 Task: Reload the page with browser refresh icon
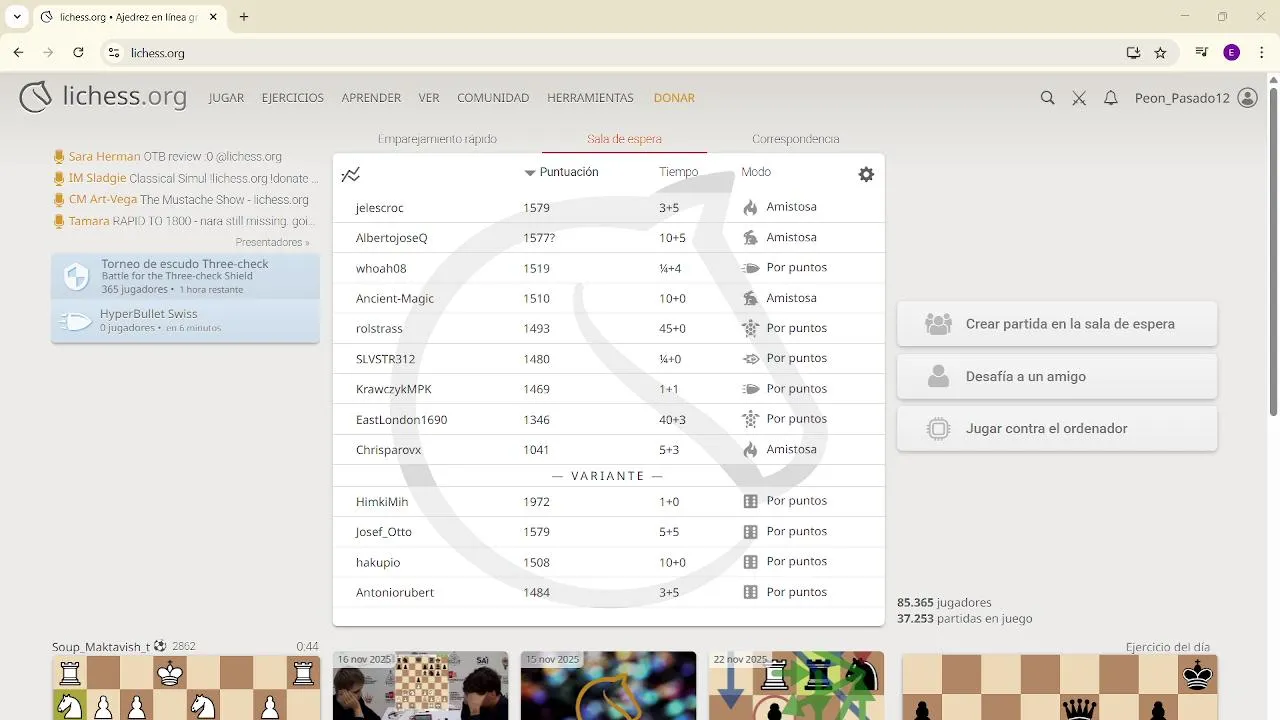click(x=78, y=53)
